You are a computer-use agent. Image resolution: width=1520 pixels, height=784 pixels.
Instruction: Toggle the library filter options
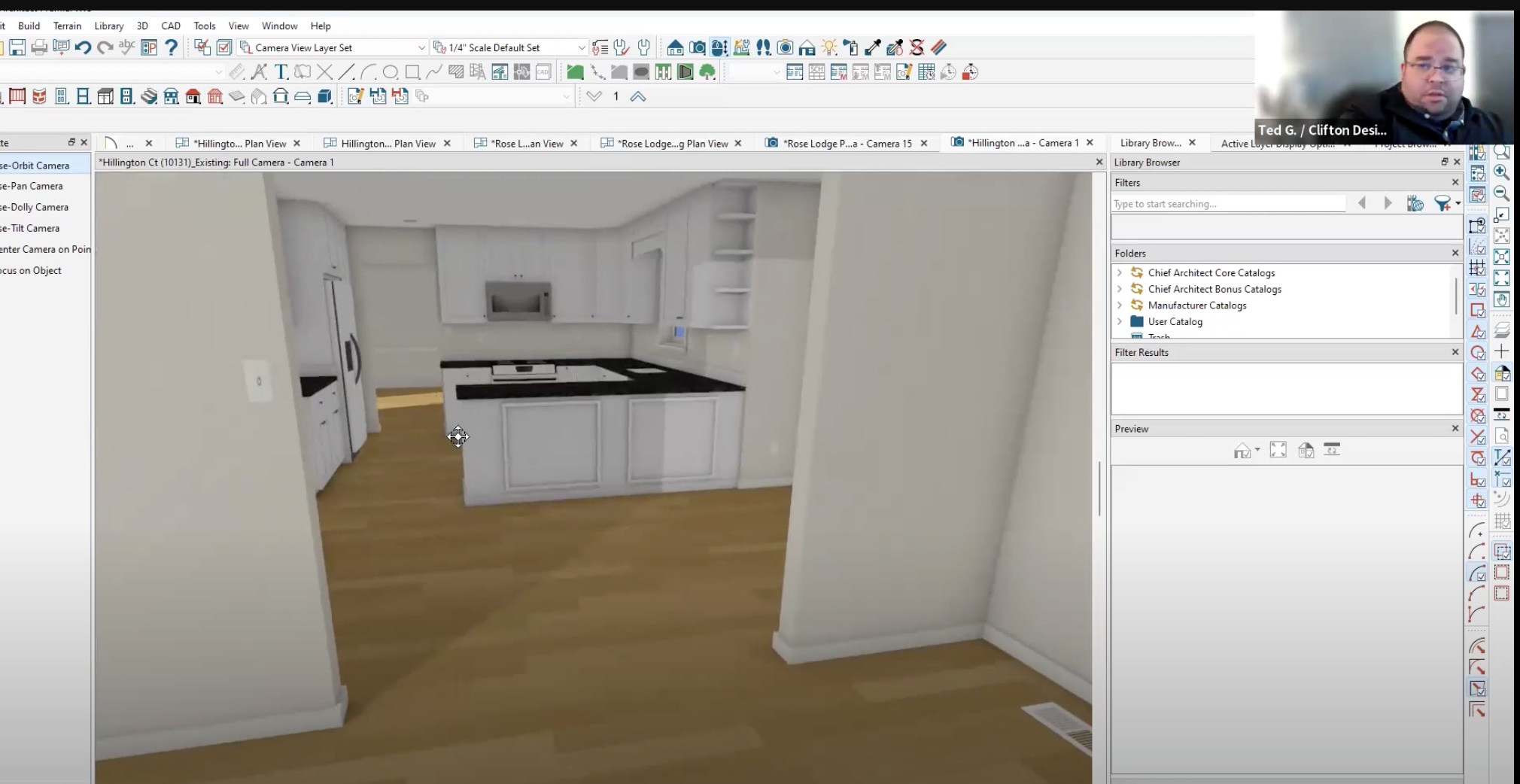[1446, 203]
